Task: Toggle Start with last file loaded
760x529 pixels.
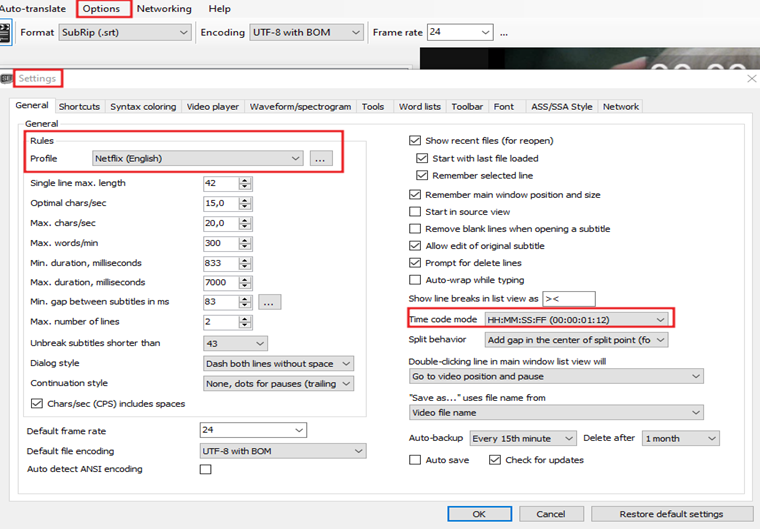Action: (422, 158)
